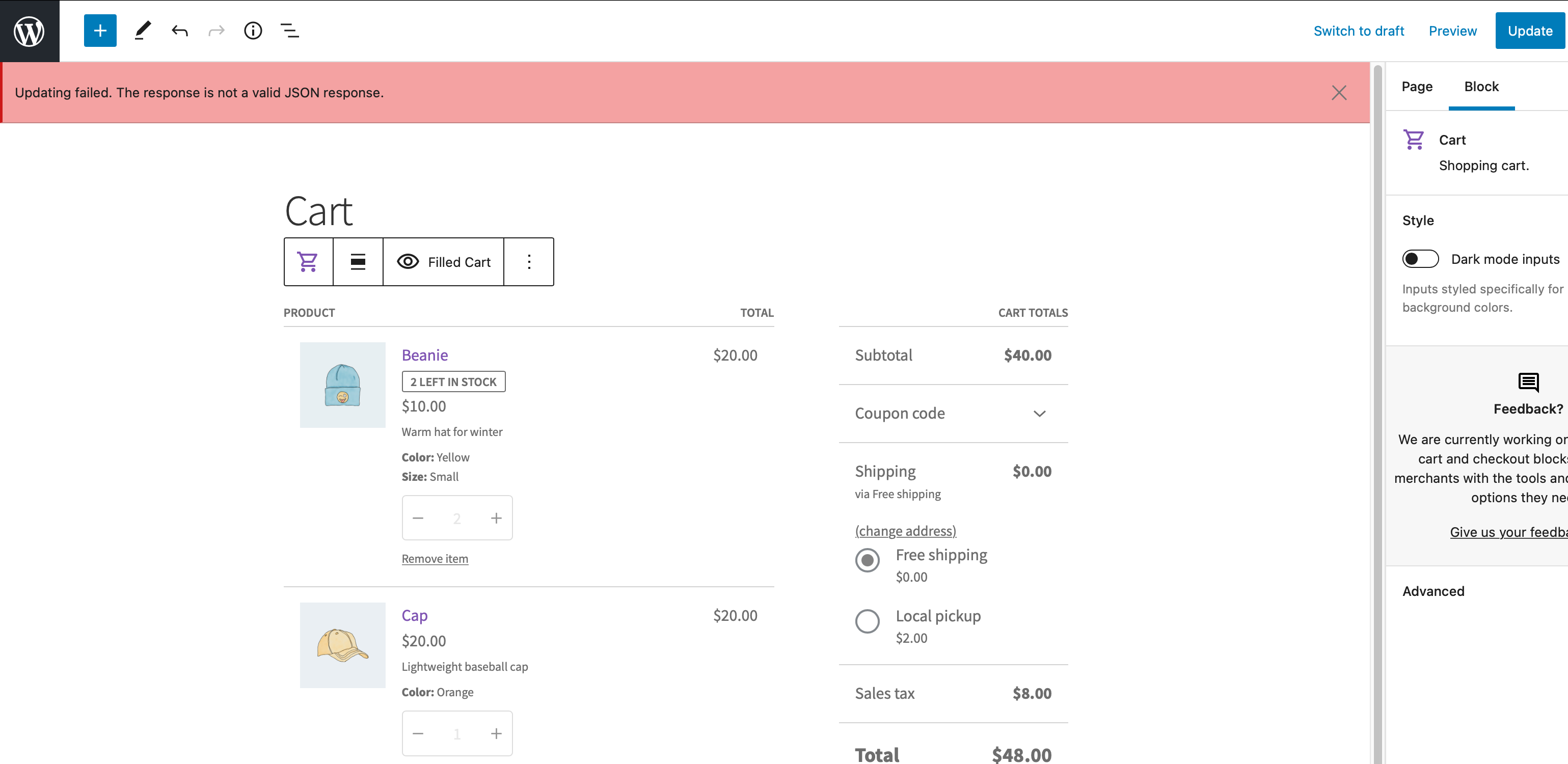The height and width of the screenshot is (764, 1568).
Task: Change the Cart block alignment
Action: (x=357, y=262)
